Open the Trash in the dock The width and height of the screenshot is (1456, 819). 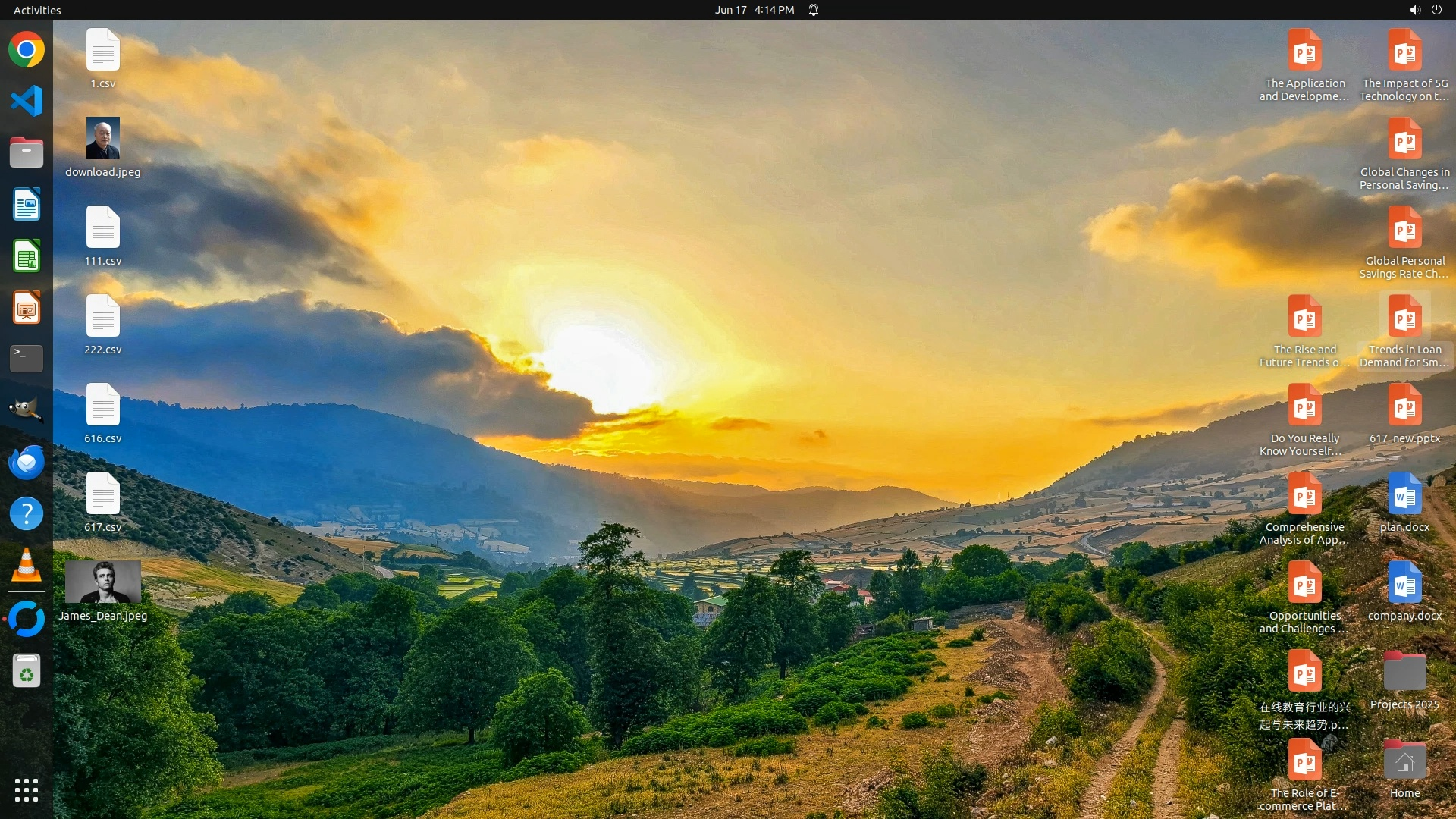coord(27,671)
